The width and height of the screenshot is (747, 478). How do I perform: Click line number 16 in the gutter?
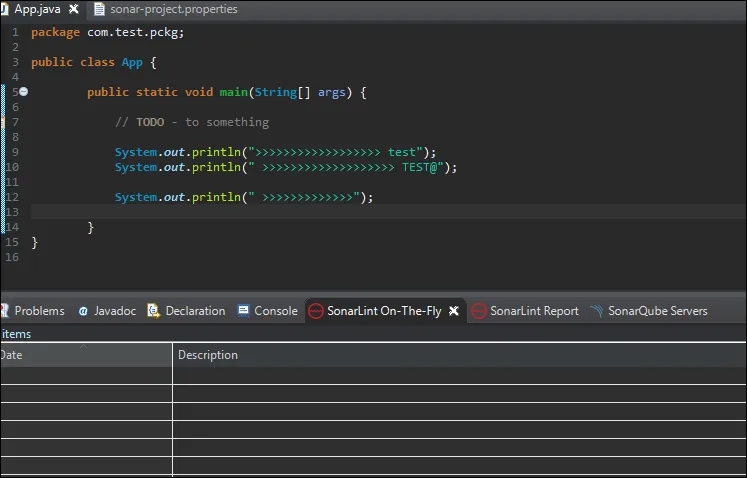click(x=12, y=257)
